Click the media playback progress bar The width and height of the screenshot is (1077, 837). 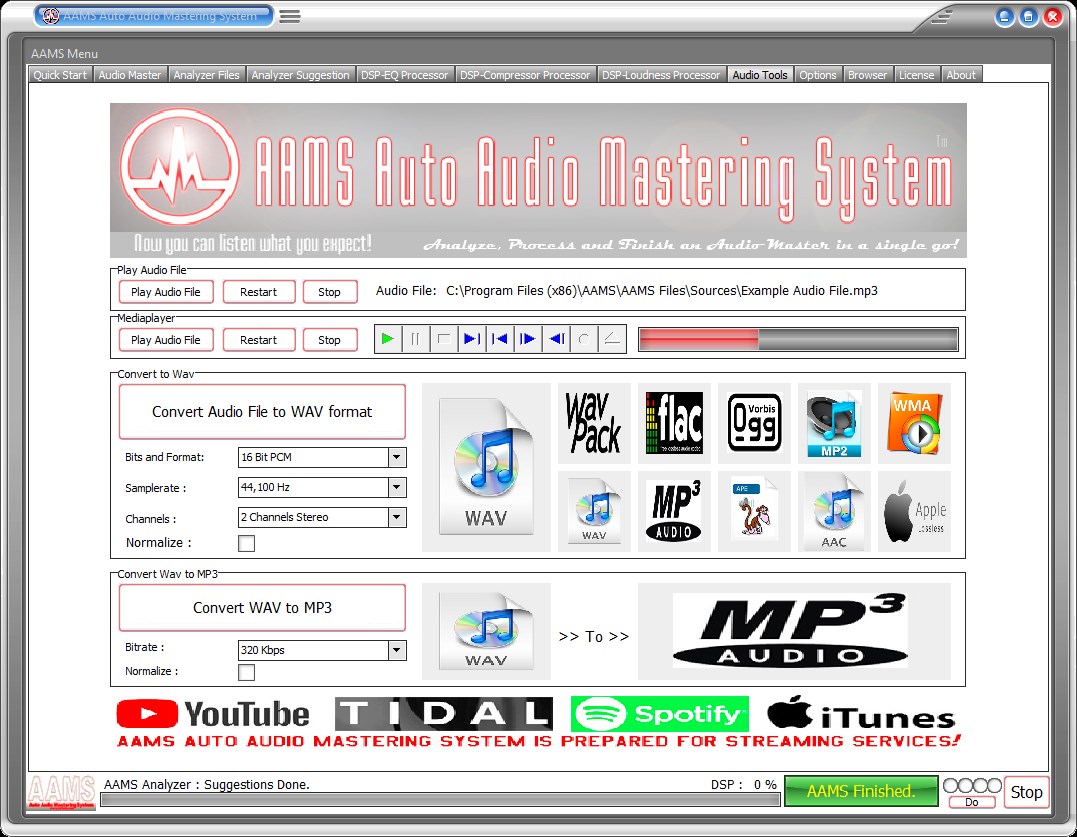(x=795, y=338)
